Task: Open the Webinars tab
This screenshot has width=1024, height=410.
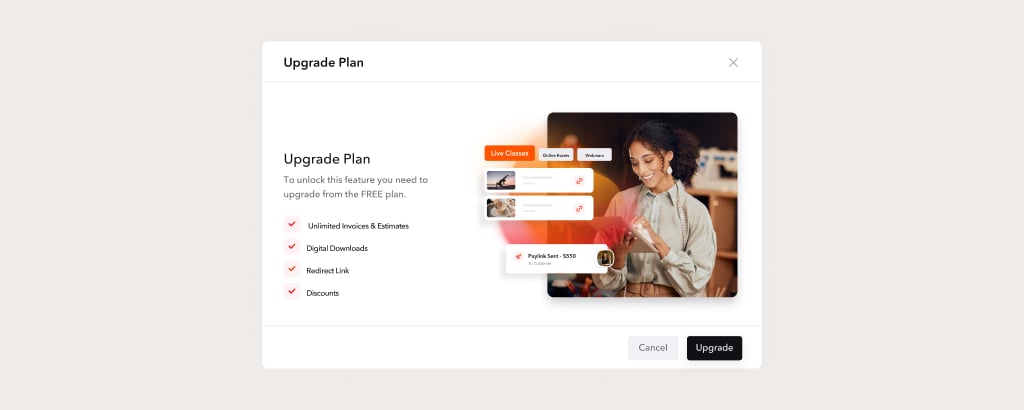Action: [x=594, y=155]
